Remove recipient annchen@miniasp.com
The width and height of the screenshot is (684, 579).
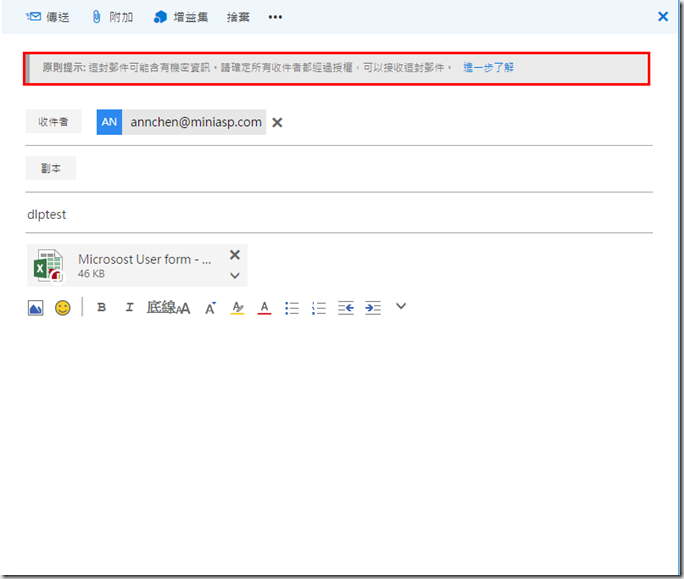(278, 122)
